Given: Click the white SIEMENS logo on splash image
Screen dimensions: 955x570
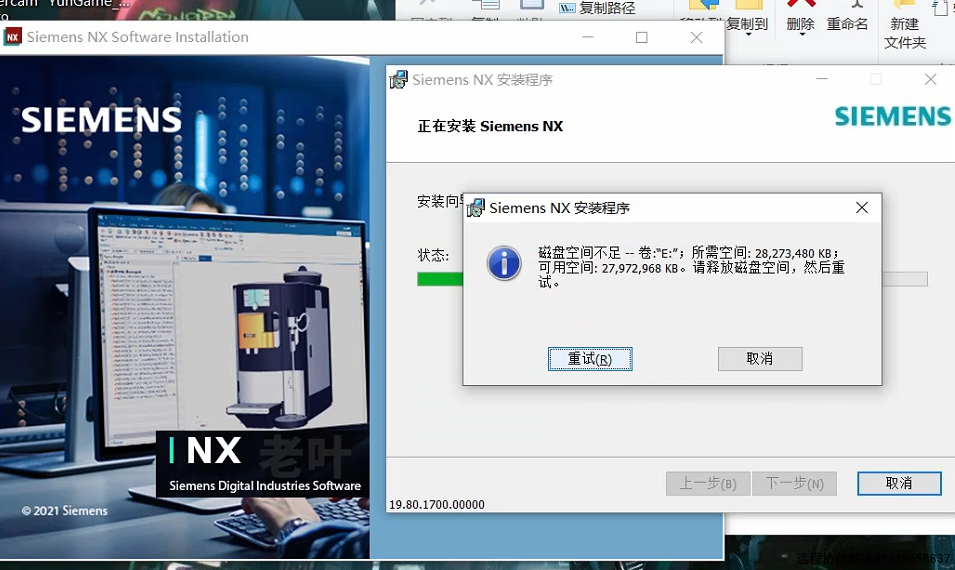Looking at the screenshot, I should (101, 119).
